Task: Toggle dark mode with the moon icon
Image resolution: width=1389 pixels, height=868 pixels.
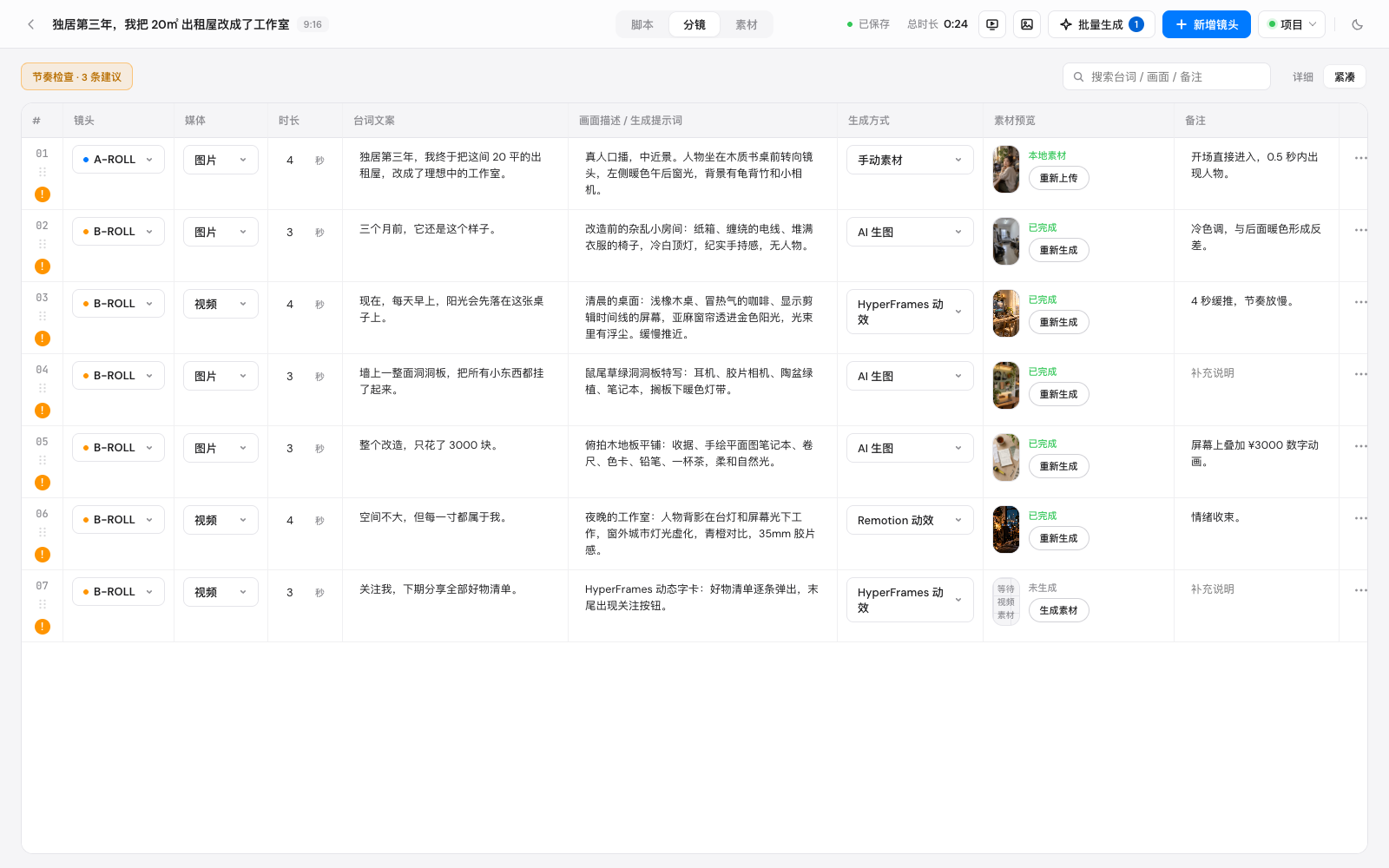Action: point(1358,24)
